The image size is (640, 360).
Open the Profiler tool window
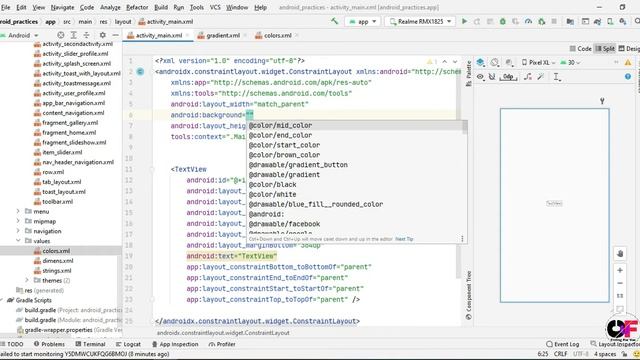[x=222, y=344]
